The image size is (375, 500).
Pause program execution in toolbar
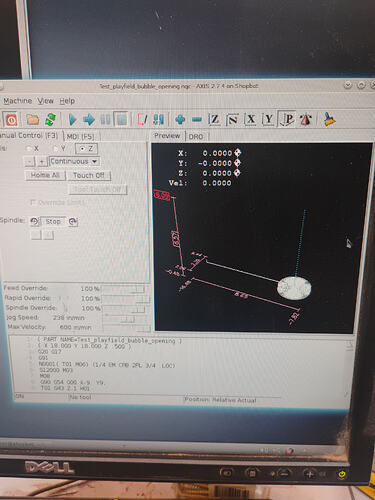105,119
